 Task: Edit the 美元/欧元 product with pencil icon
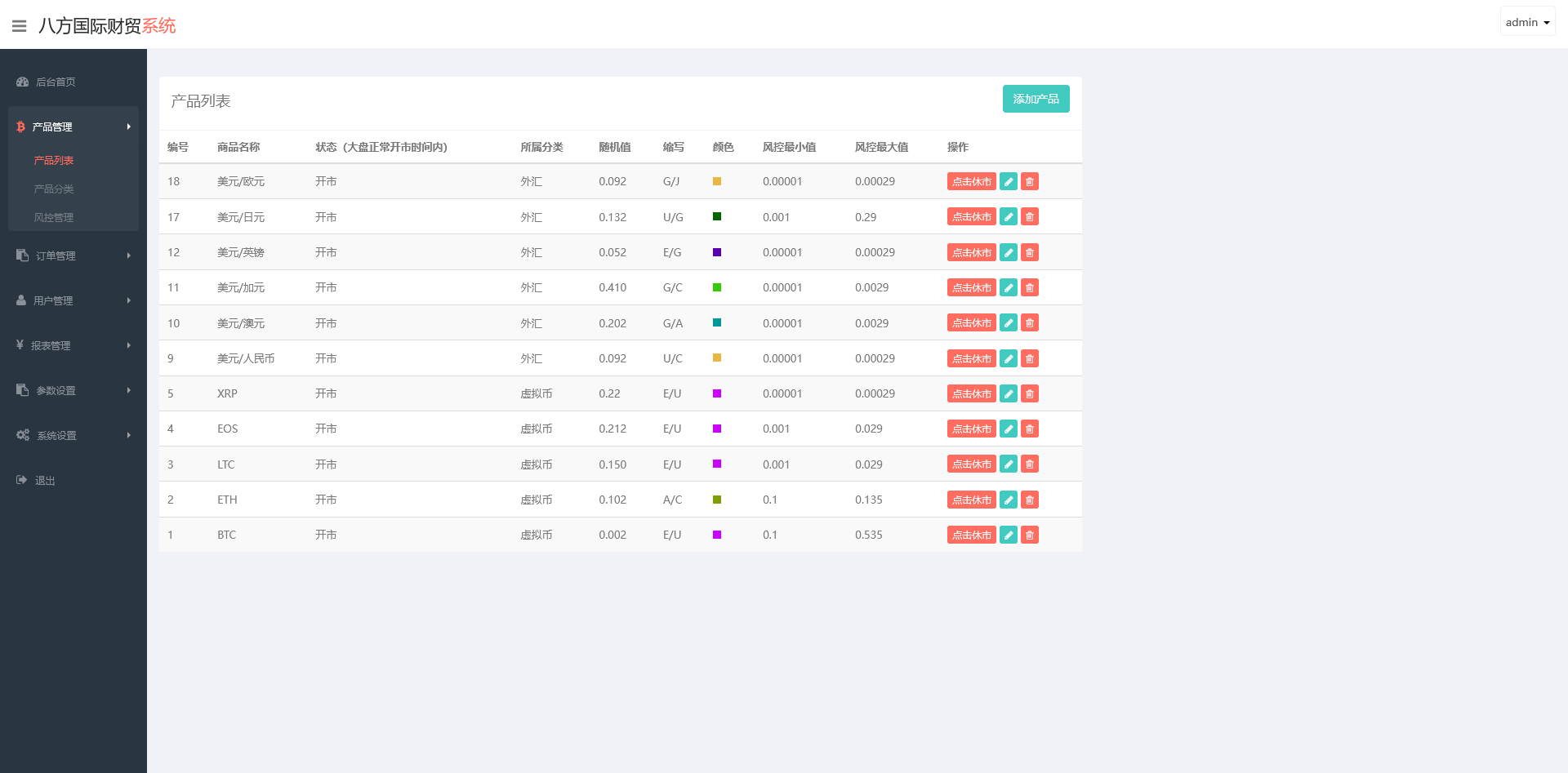[x=1009, y=181]
